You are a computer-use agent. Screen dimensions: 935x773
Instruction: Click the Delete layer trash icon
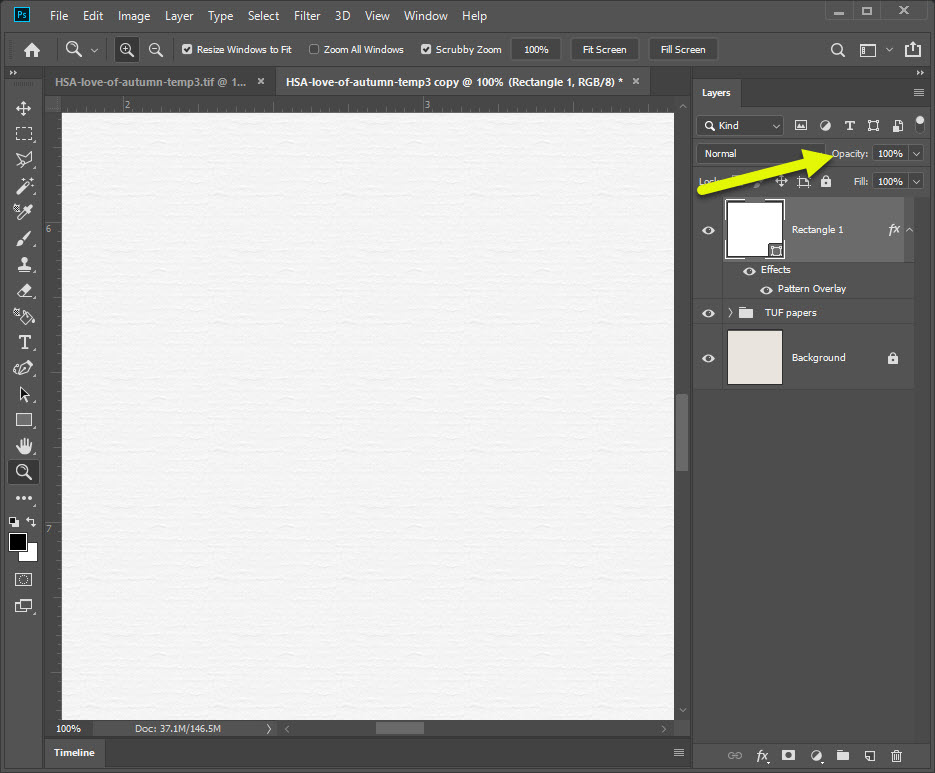pyautogui.click(x=896, y=756)
